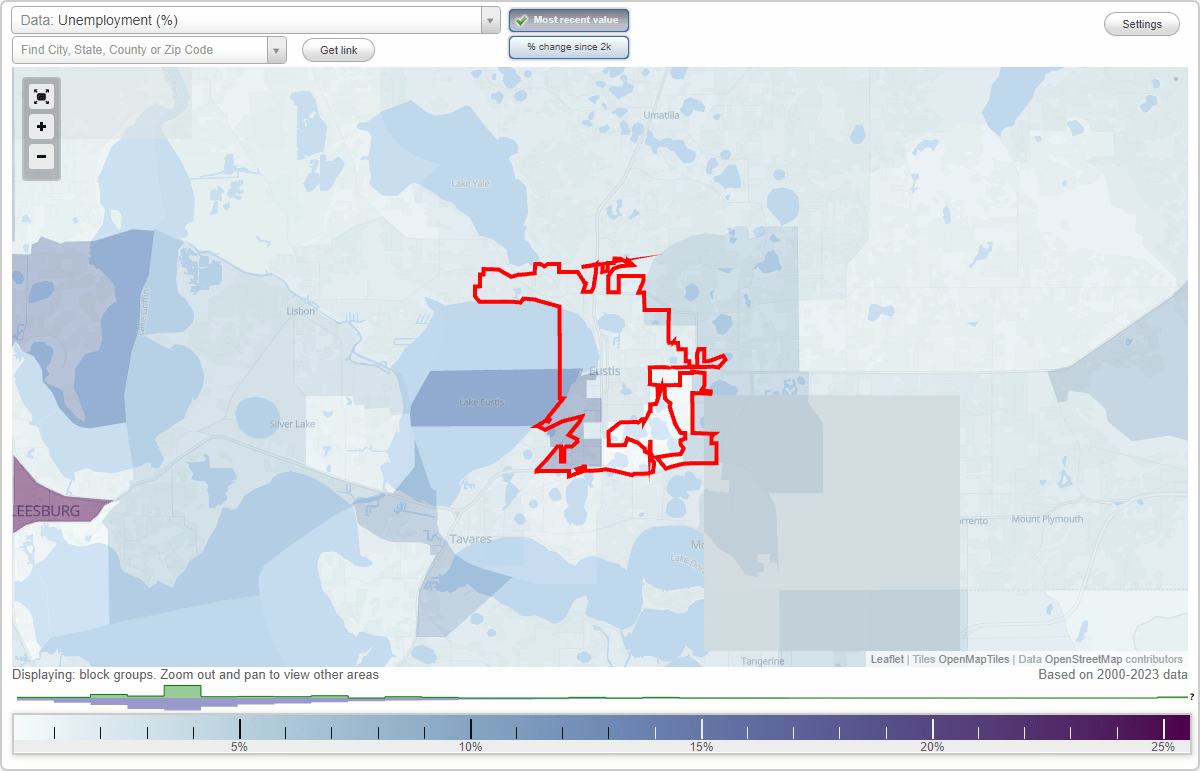Zoom out with the minus button

pyautogui.click(x=41, y=156)
